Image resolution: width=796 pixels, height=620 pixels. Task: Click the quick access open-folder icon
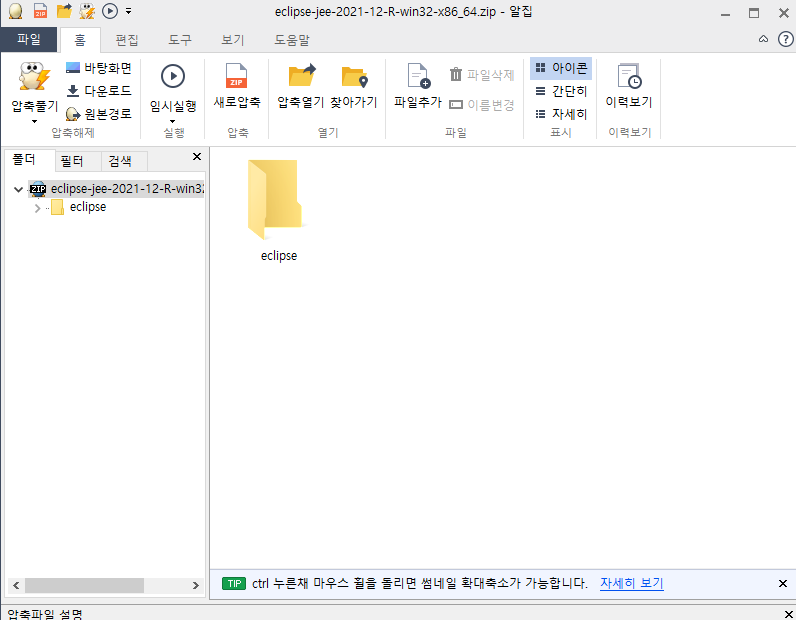pyautogui.click(x=64, y=11)
